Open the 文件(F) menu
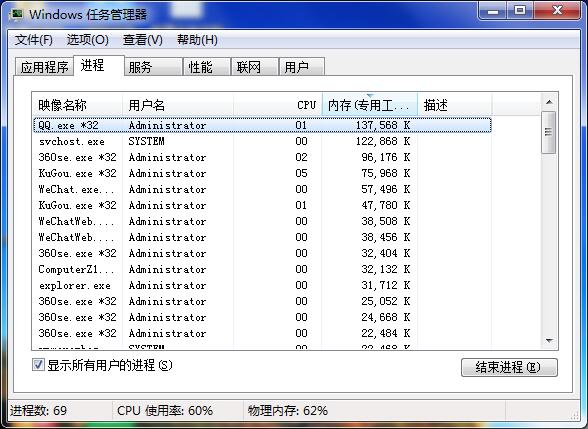This screenshot has width=588, height=429. pos(33,40)
